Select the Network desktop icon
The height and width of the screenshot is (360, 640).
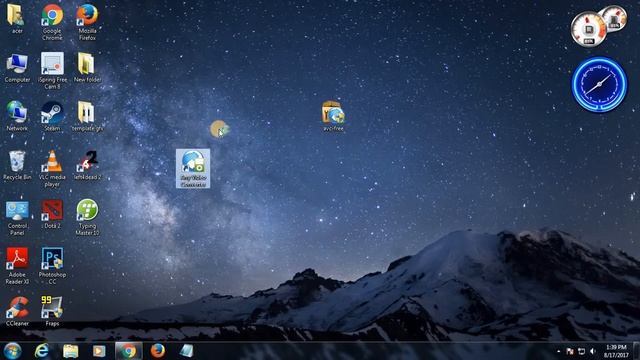click(17, 116)
